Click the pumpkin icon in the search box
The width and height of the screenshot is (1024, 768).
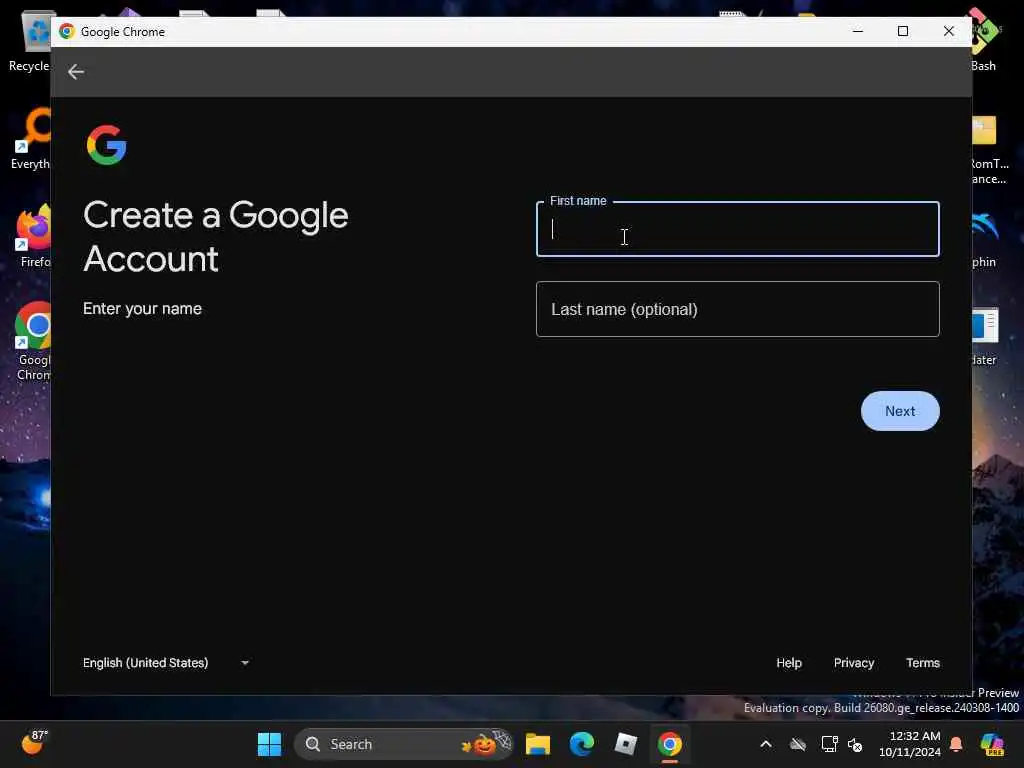tap(485, 744)
